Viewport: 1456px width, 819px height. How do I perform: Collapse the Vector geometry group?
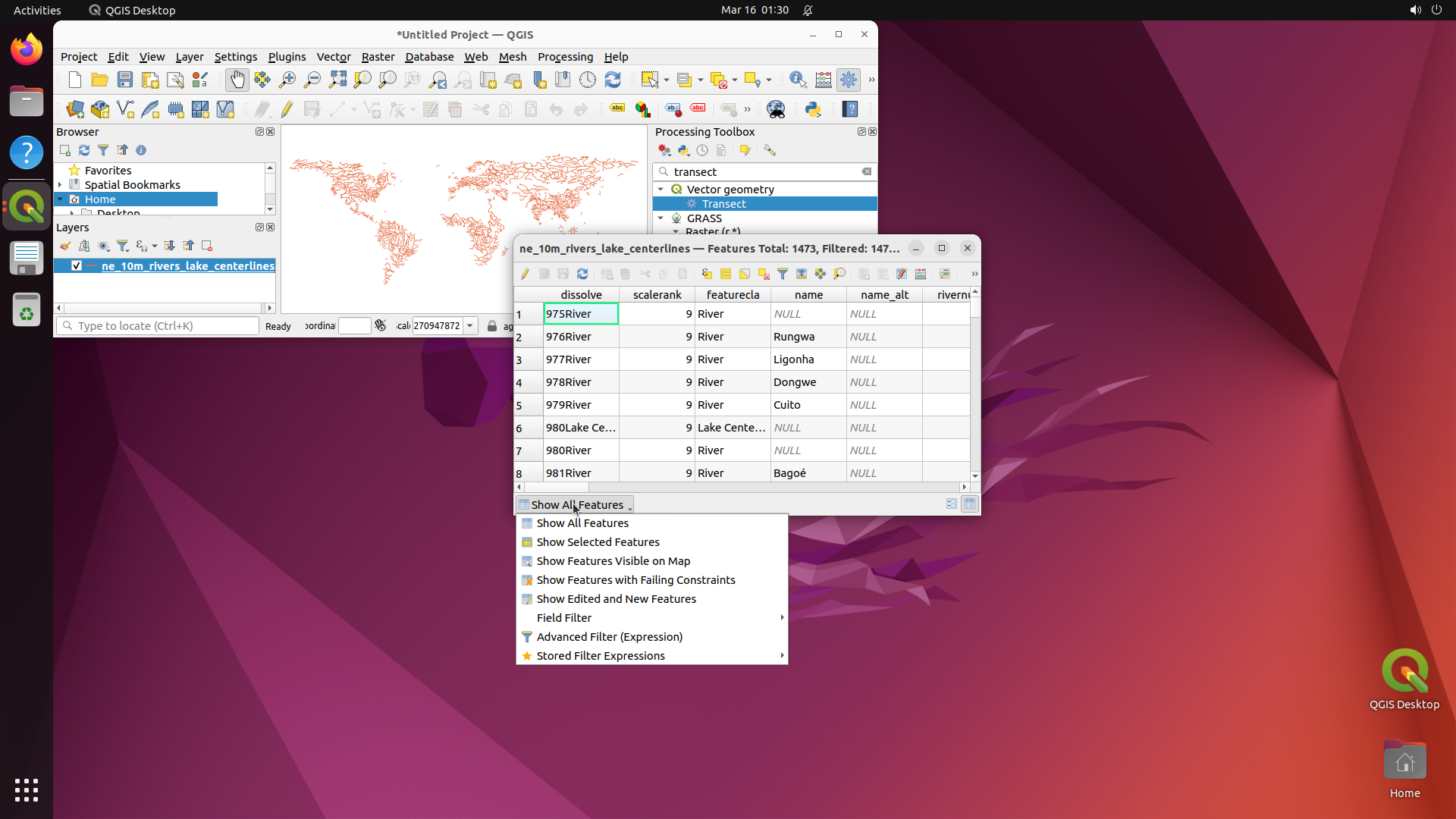662,190
